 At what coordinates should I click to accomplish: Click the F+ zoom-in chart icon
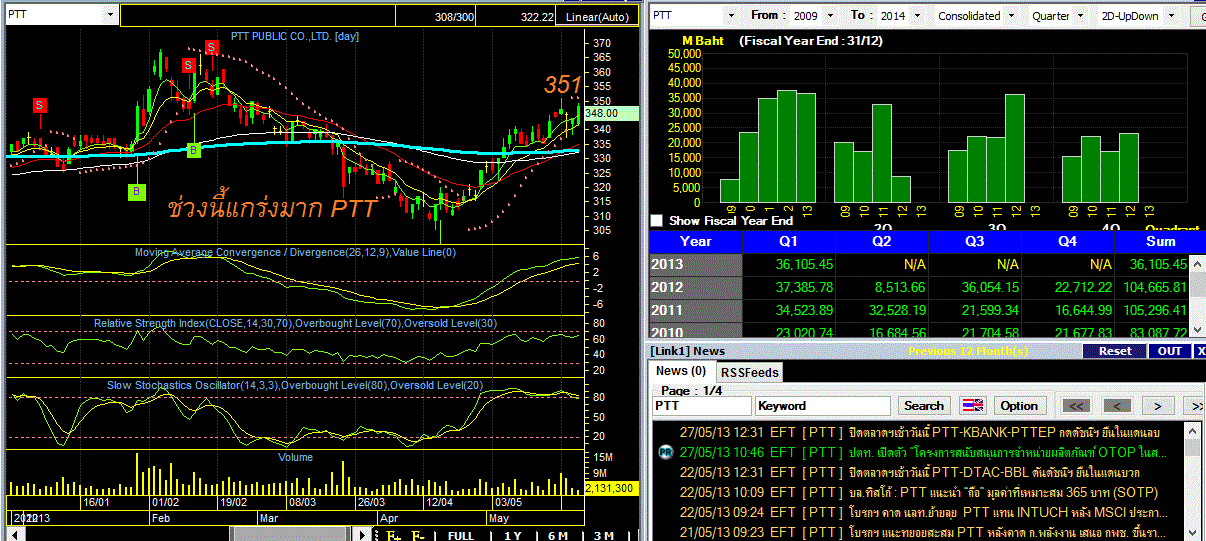[394, 535]
